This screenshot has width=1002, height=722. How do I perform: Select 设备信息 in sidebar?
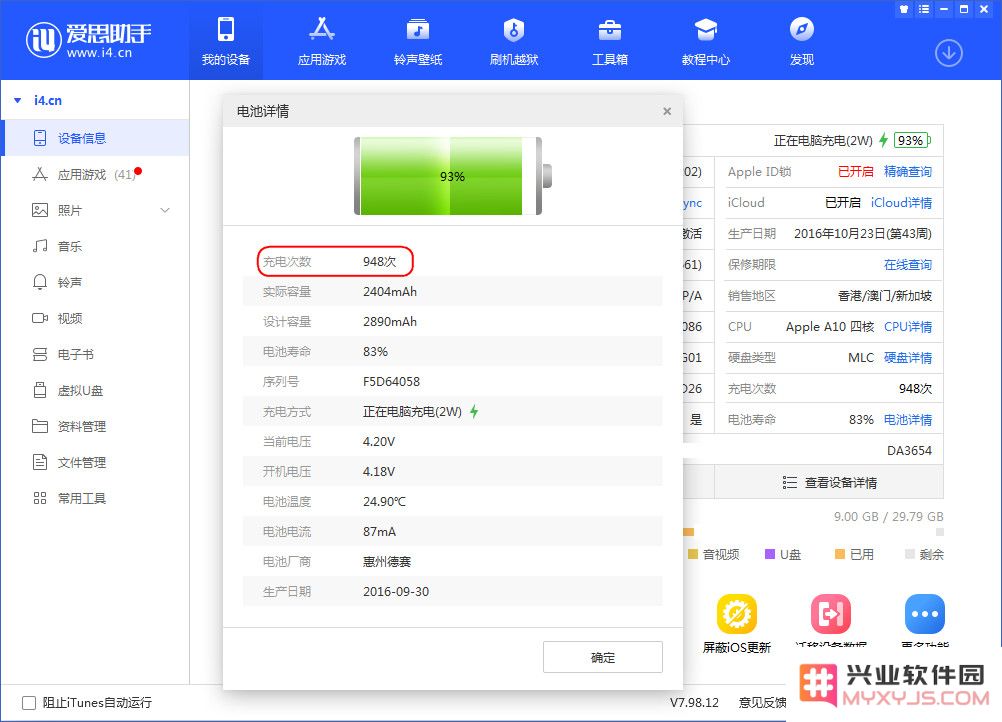[95, 138]
